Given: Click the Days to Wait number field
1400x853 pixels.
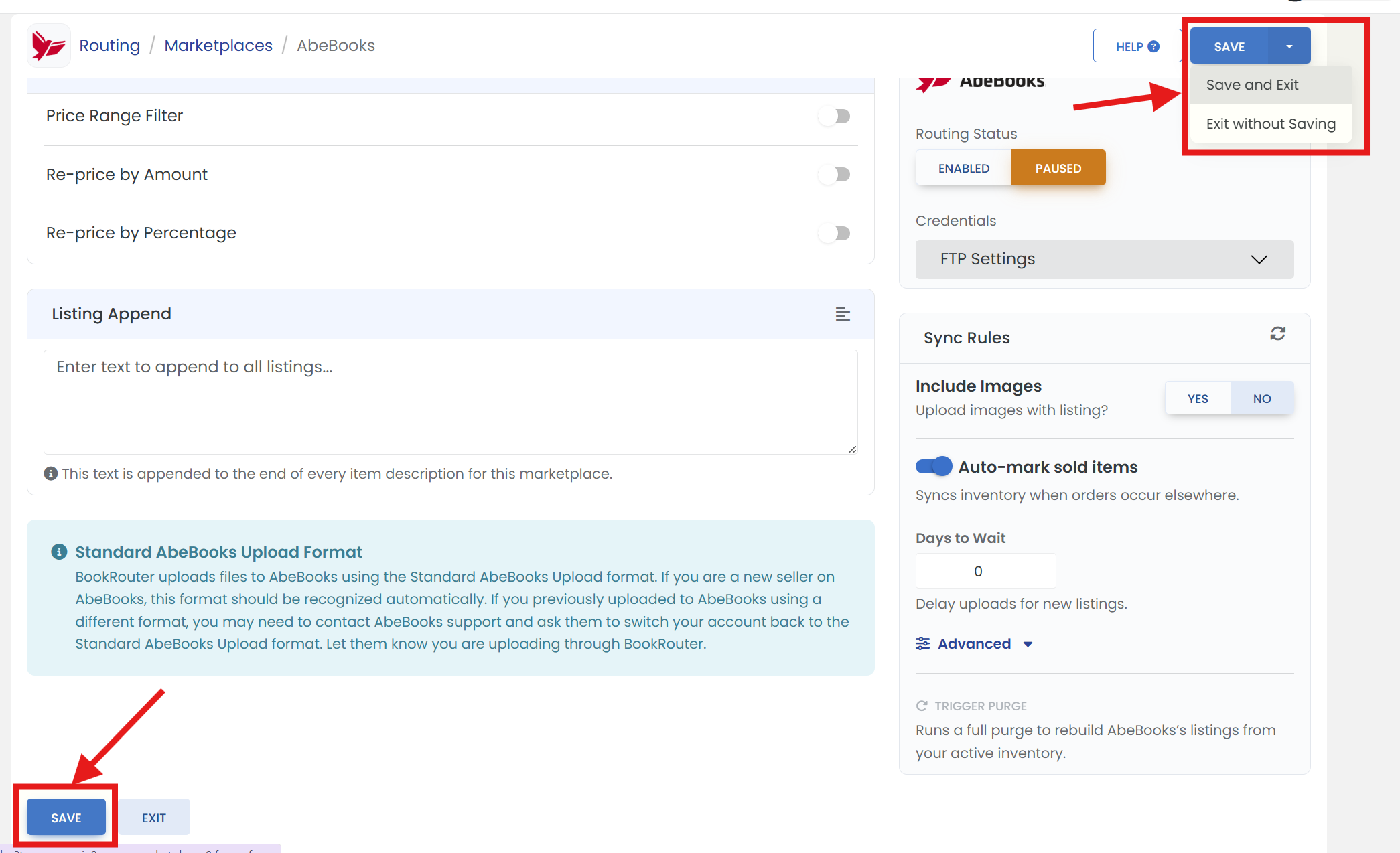Looking at the screenshot, I should coord(985,571).
